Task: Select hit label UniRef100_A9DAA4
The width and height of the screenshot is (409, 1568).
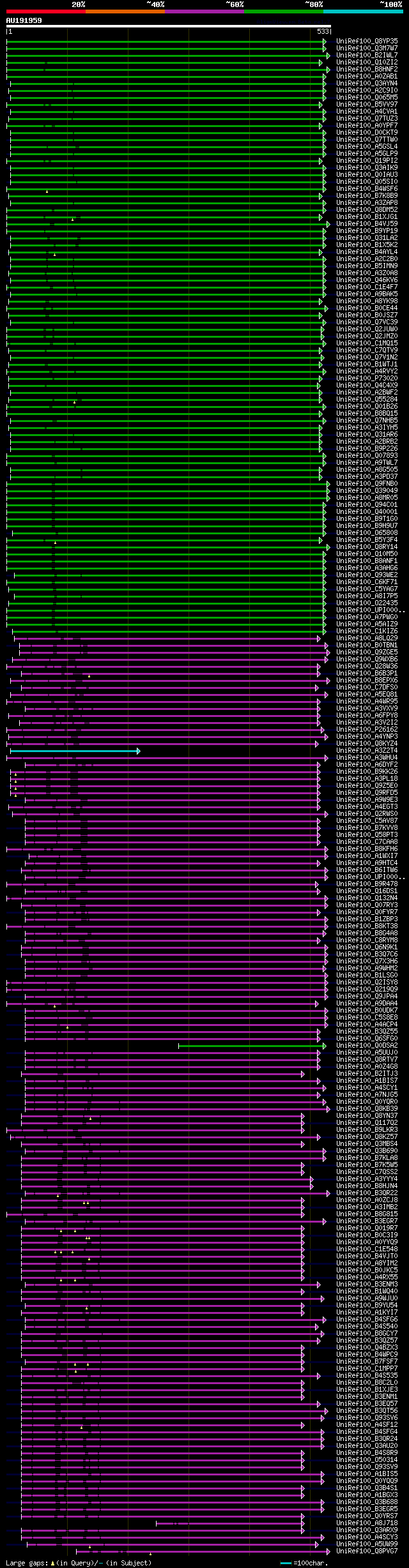Action: [x=367, y=1004]
